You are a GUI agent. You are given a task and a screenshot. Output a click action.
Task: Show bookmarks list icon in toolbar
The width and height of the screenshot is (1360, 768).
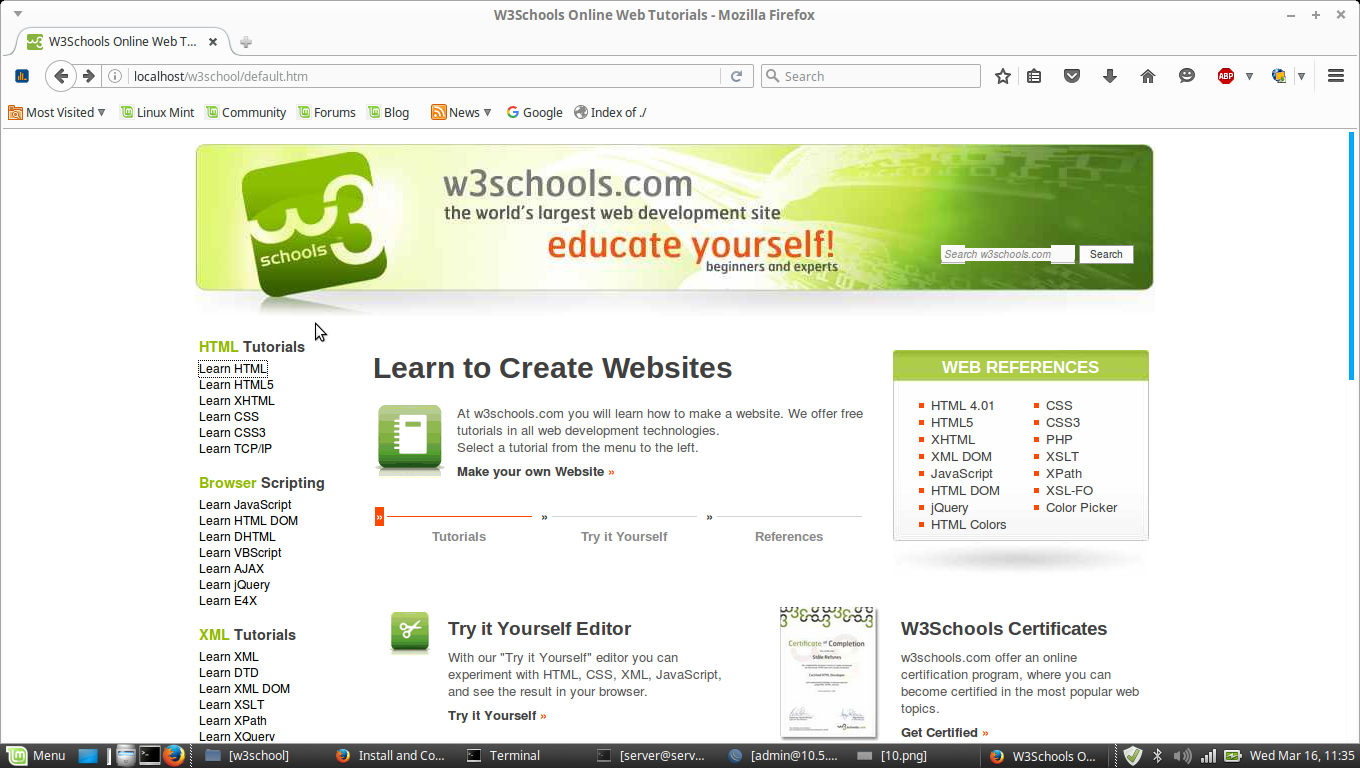(x=1034, y=76)
